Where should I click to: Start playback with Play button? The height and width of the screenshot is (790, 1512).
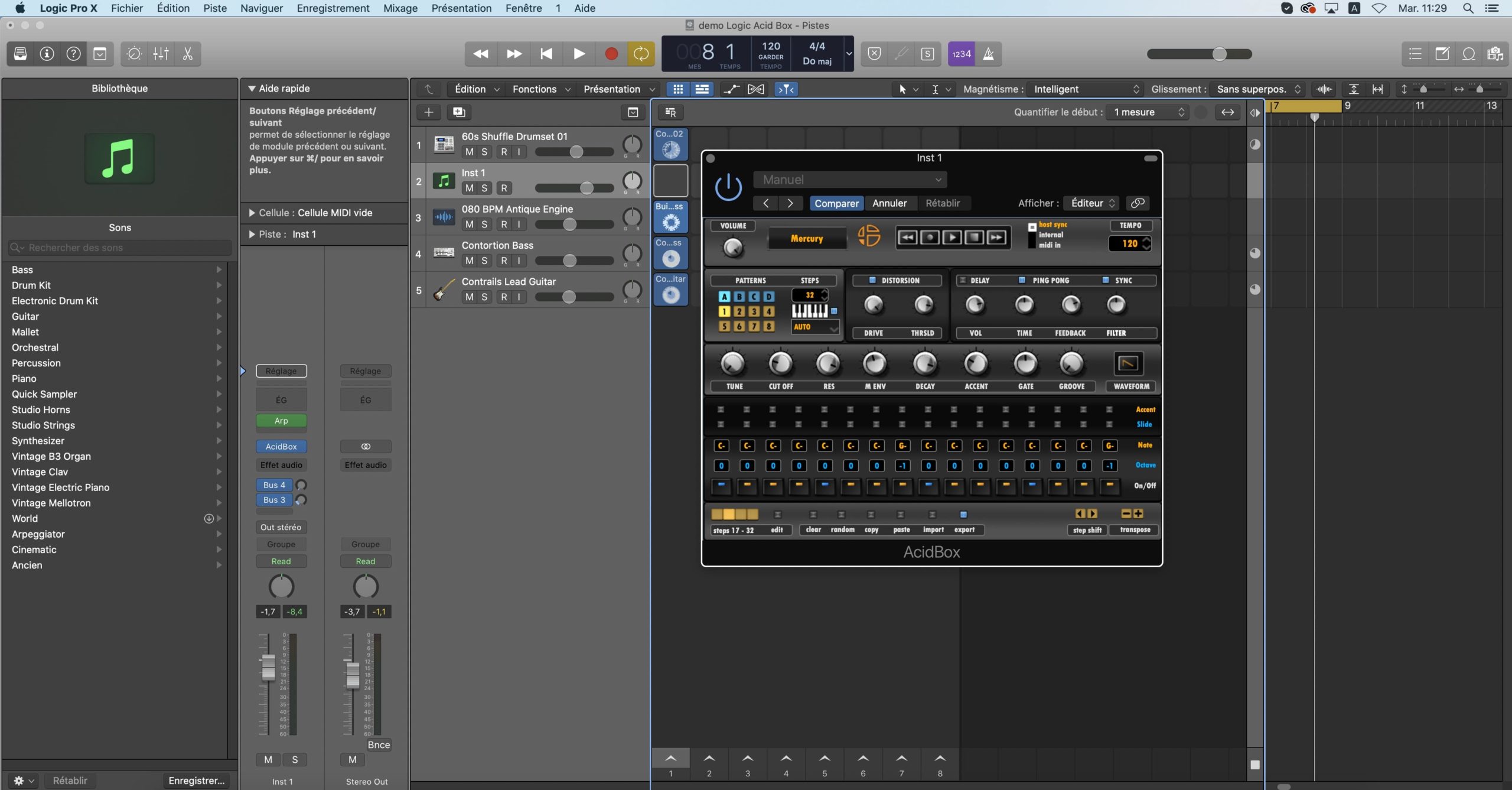pyautogui.click(x=579, y=54)
